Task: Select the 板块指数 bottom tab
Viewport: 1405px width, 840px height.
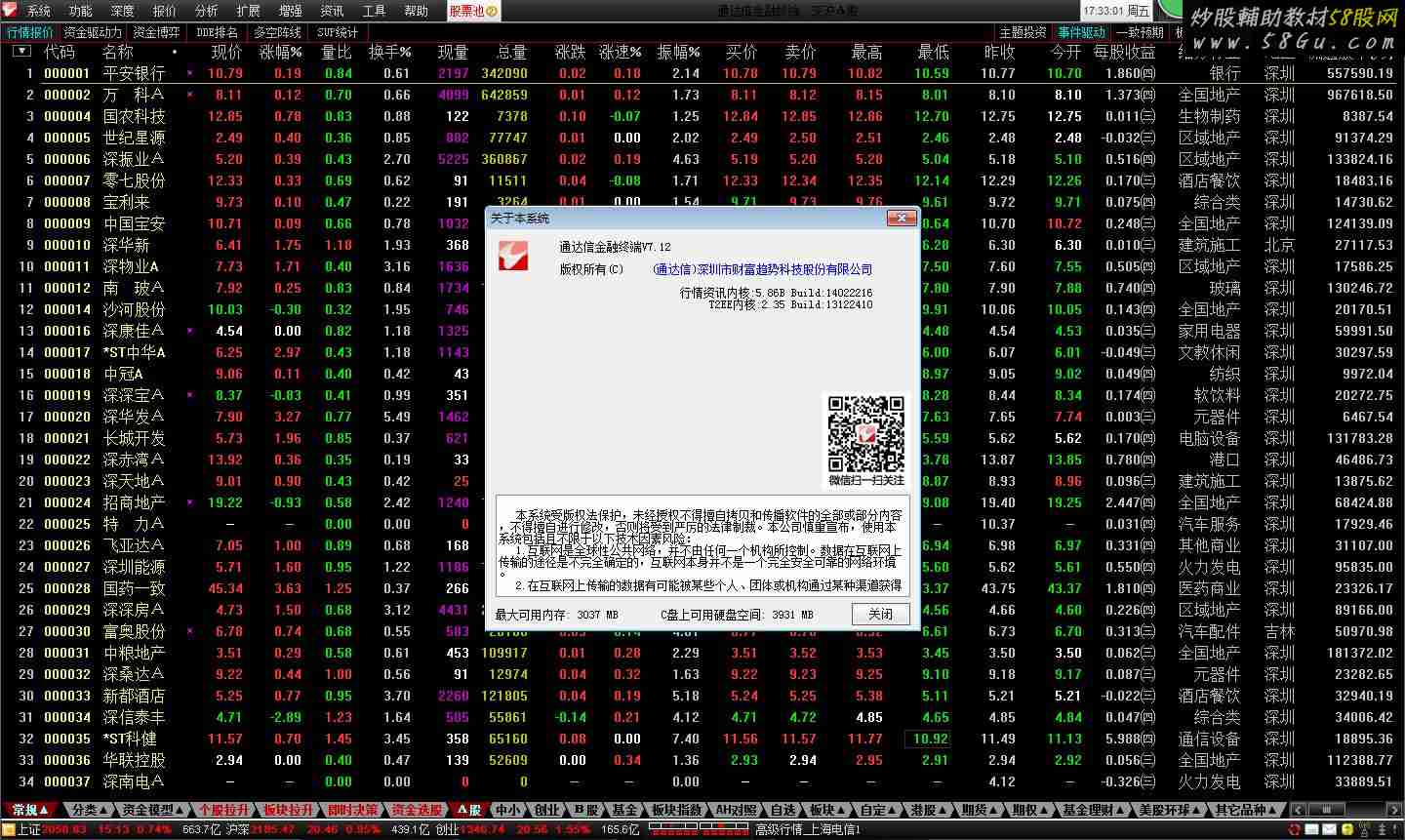Action: tap(677, 810)
